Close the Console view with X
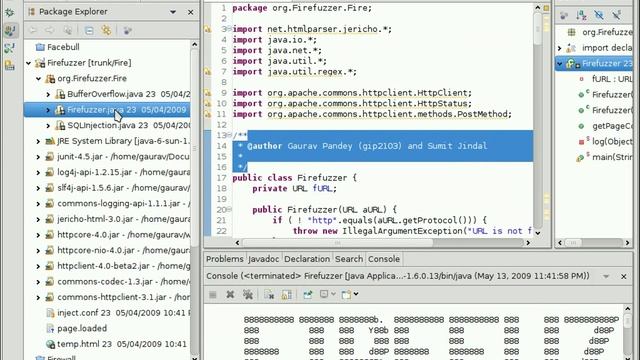Viewport: 640px width, 360px height. [x=624, y=276]
